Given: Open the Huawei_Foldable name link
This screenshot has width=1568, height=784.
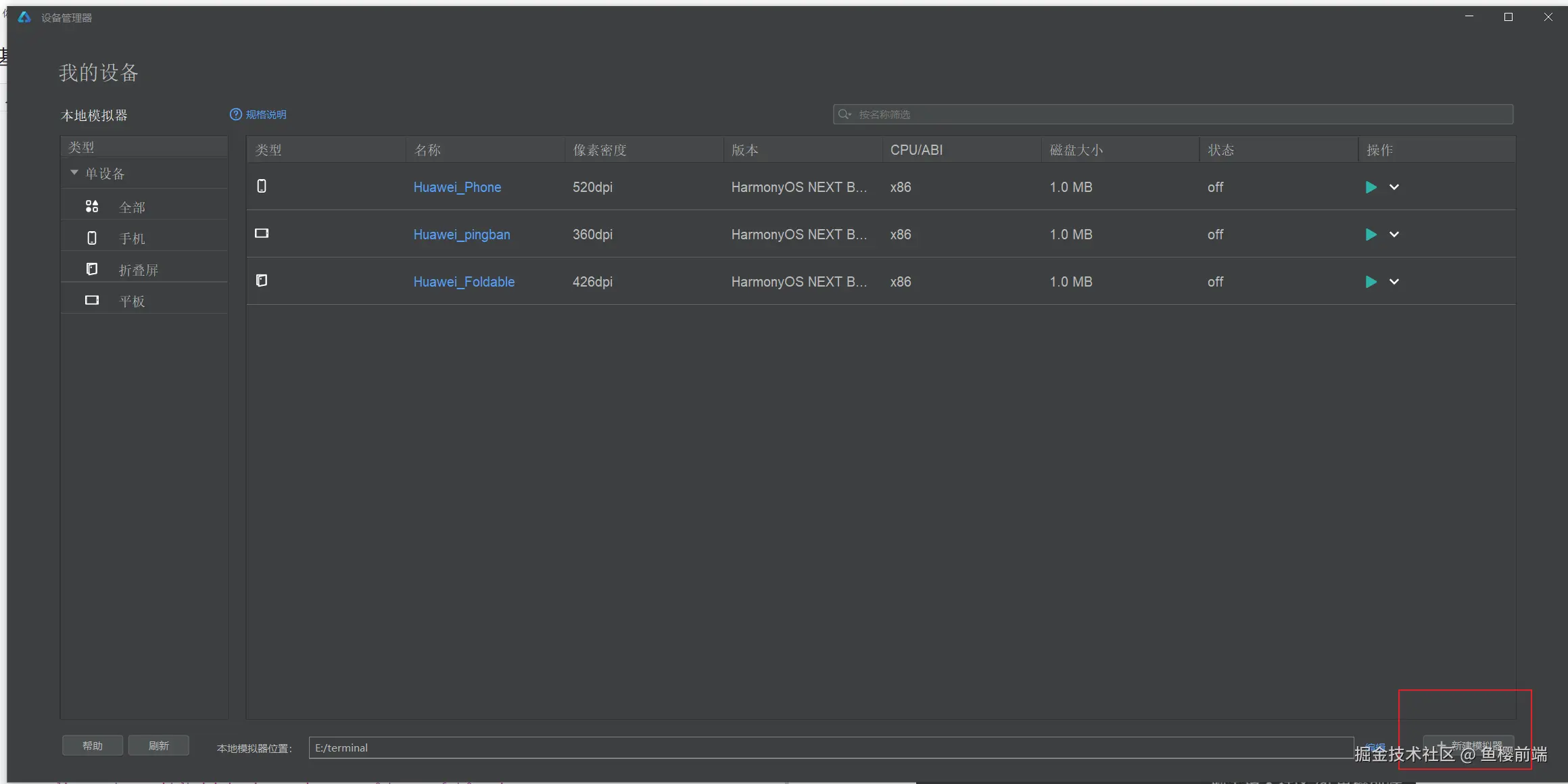Looking at the screenshot, I should click(x=464, y=282).
